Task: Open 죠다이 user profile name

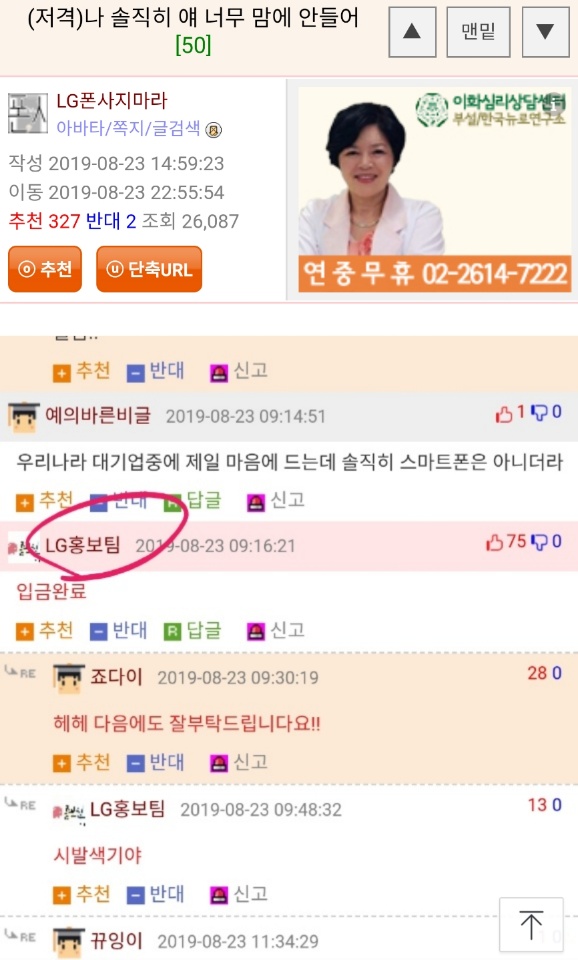Action: [x=116, y=677]
